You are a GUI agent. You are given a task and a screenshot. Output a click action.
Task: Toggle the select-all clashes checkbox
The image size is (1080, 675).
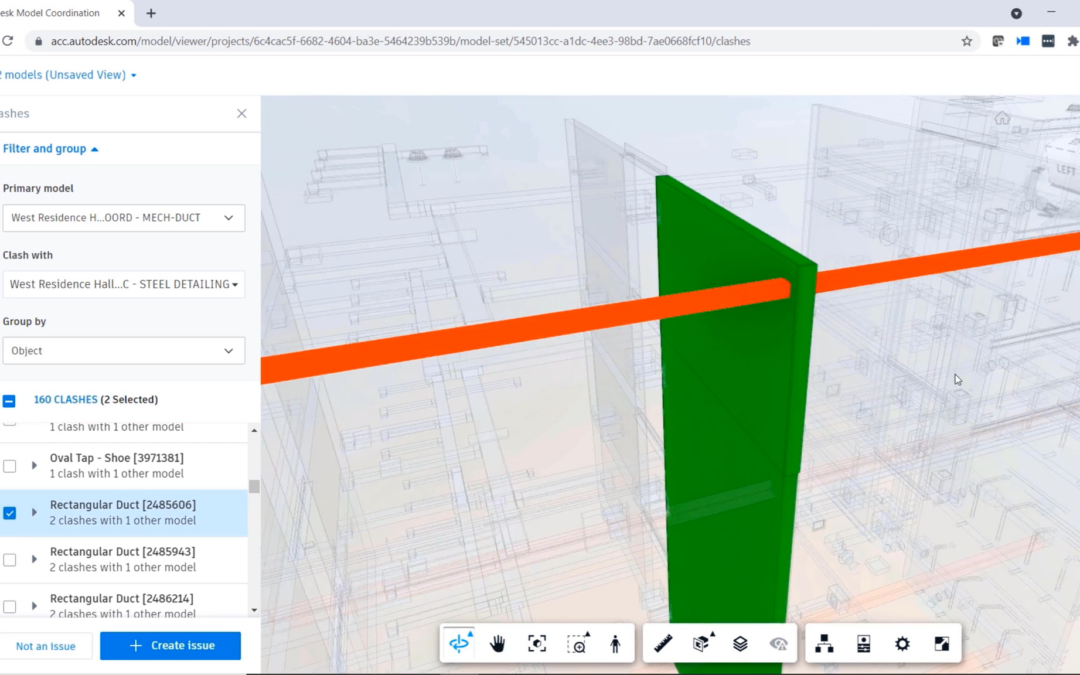[x=11, y=399]
